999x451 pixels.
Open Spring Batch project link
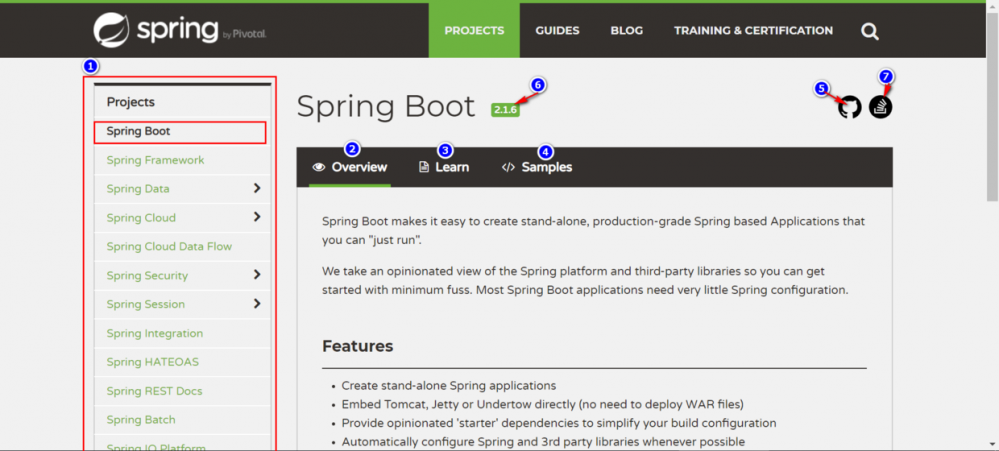[141, 420]
